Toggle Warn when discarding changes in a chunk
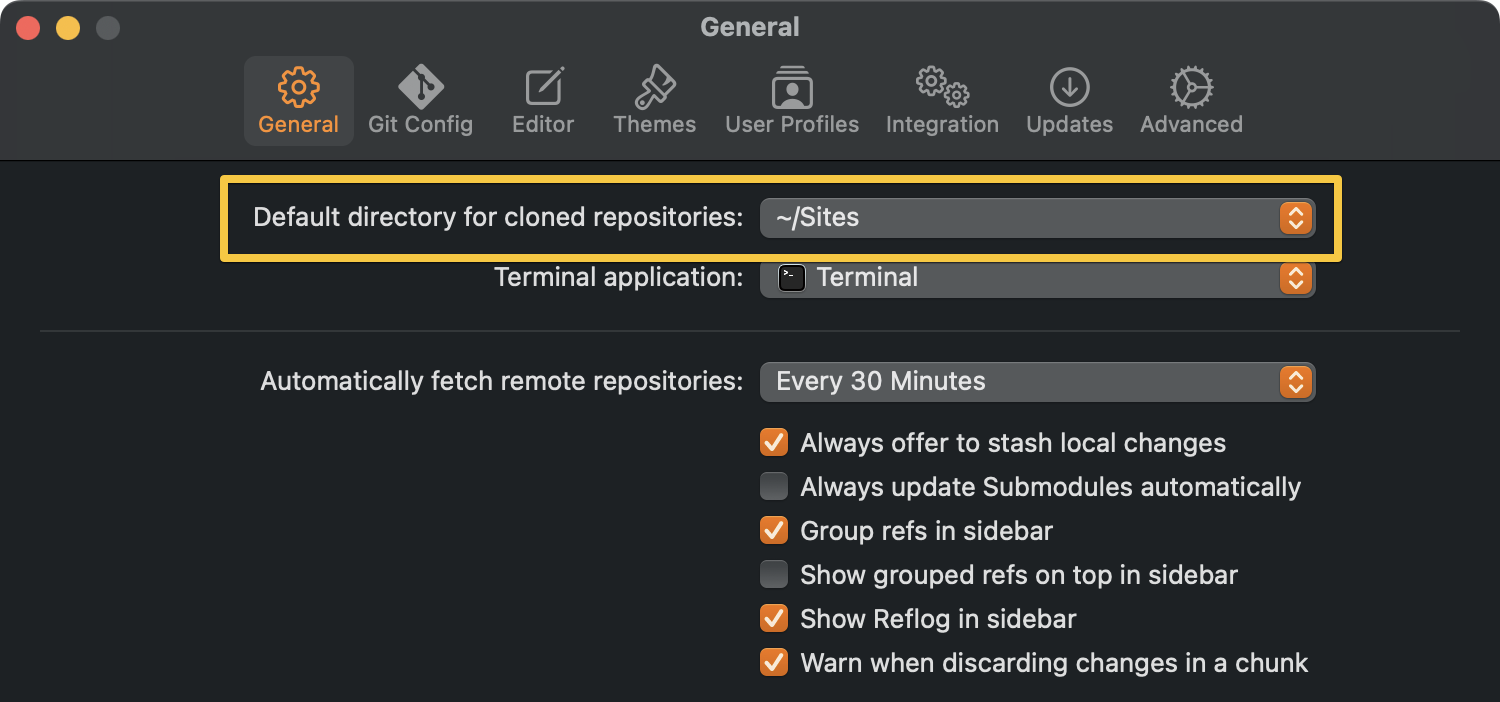This screenshot has width=1500, height=702. point(773,662)
